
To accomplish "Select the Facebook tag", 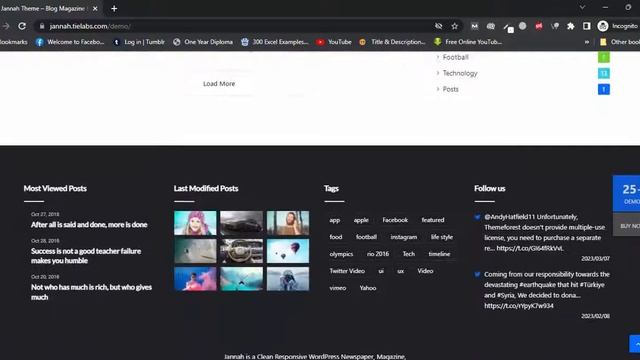I will pyautogui.click(x=395, y=220).
